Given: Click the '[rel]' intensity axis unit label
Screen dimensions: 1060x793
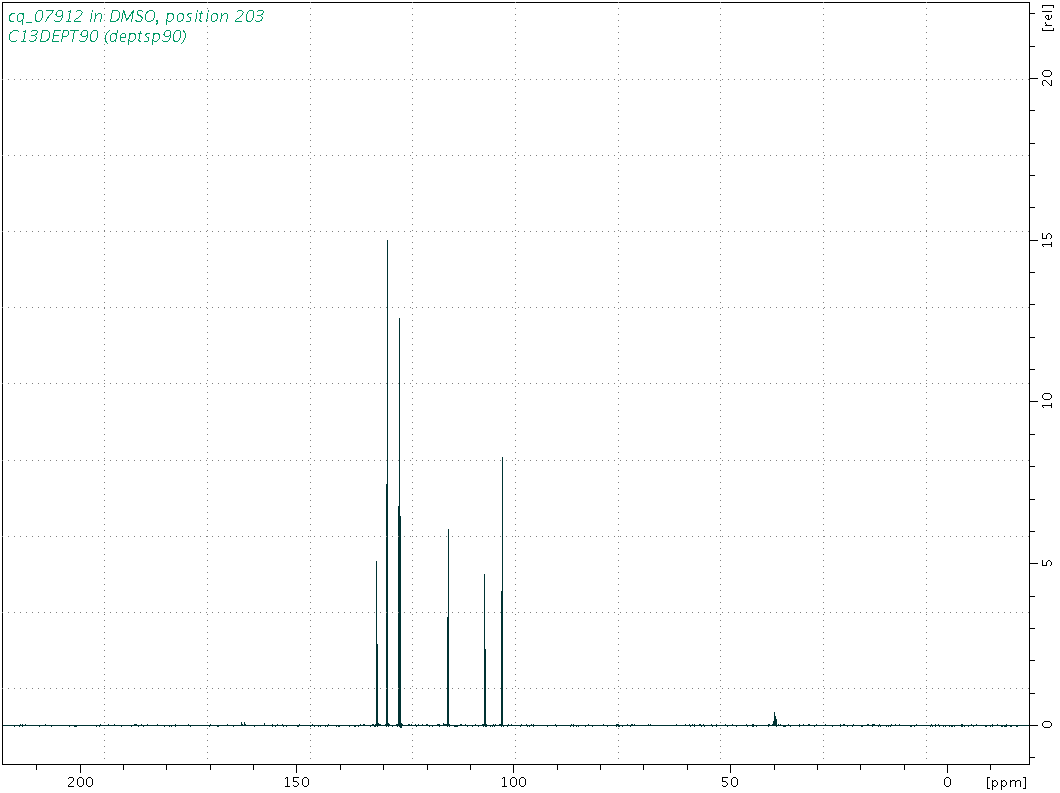Looking at the screenshot, I should click(x=1048, y=18).
